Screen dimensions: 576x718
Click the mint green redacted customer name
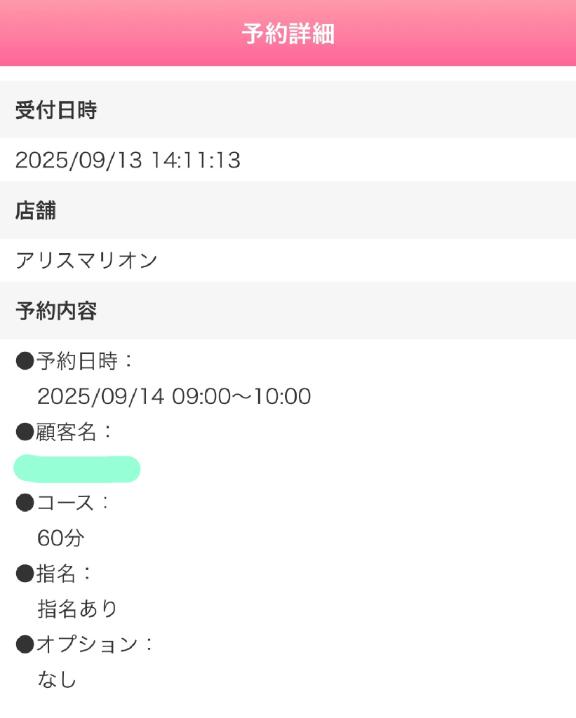[x=77, y=469]
